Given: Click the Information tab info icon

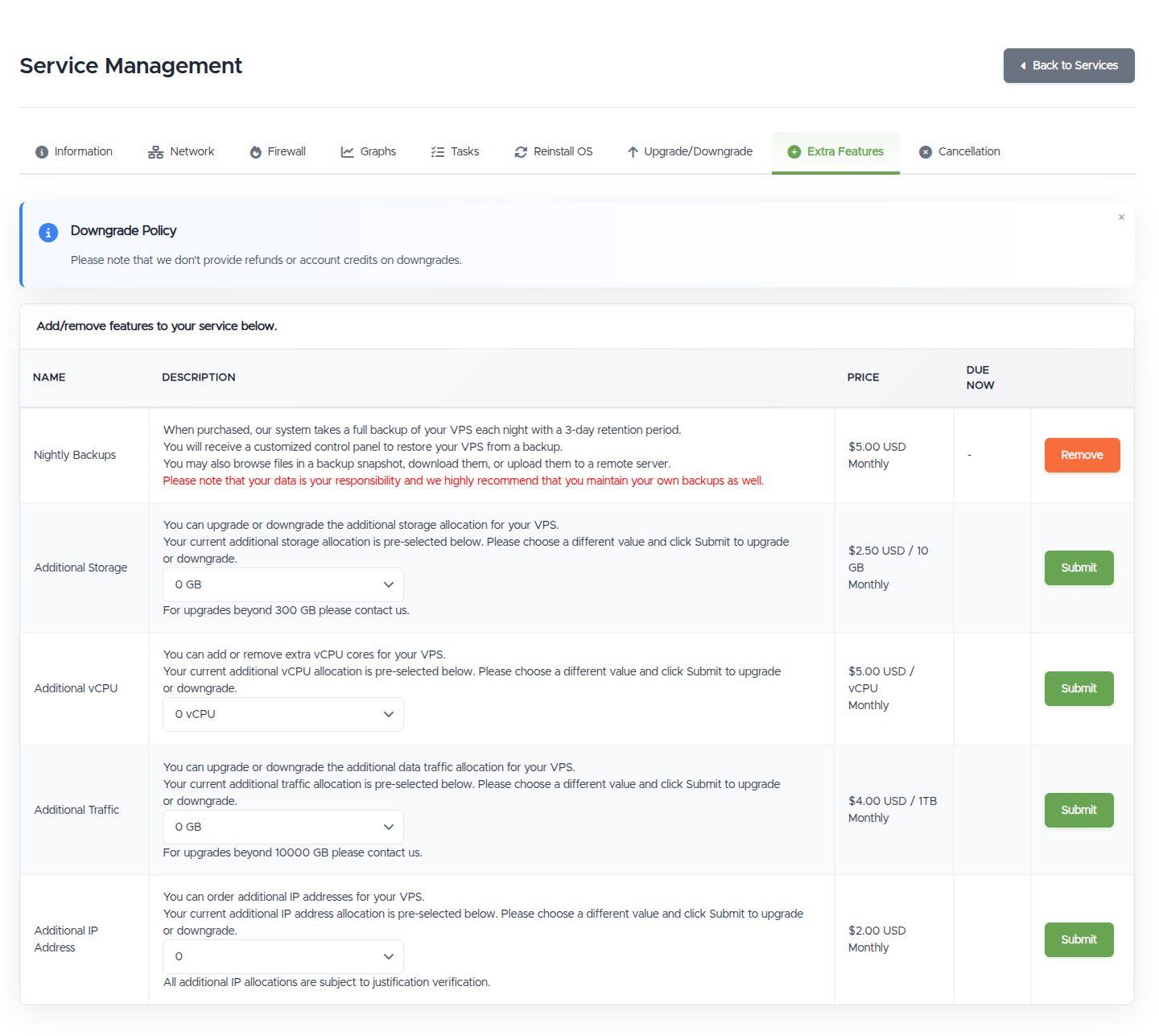Looking at the screenshot, I should point(42,152).
